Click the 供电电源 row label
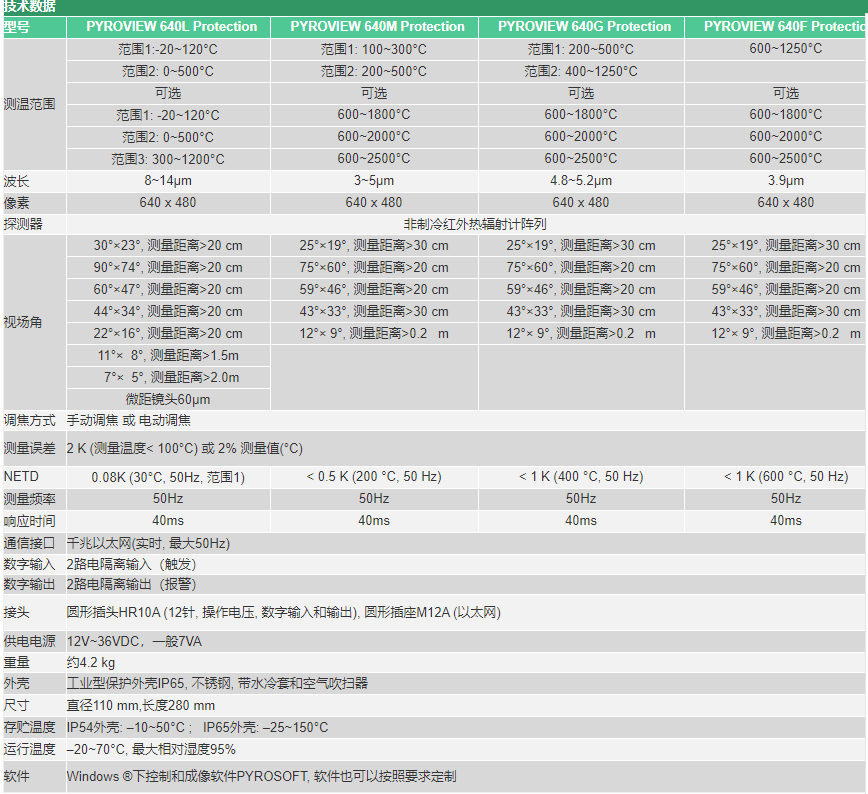Viewport: 868px width, 794px height. 29,641
